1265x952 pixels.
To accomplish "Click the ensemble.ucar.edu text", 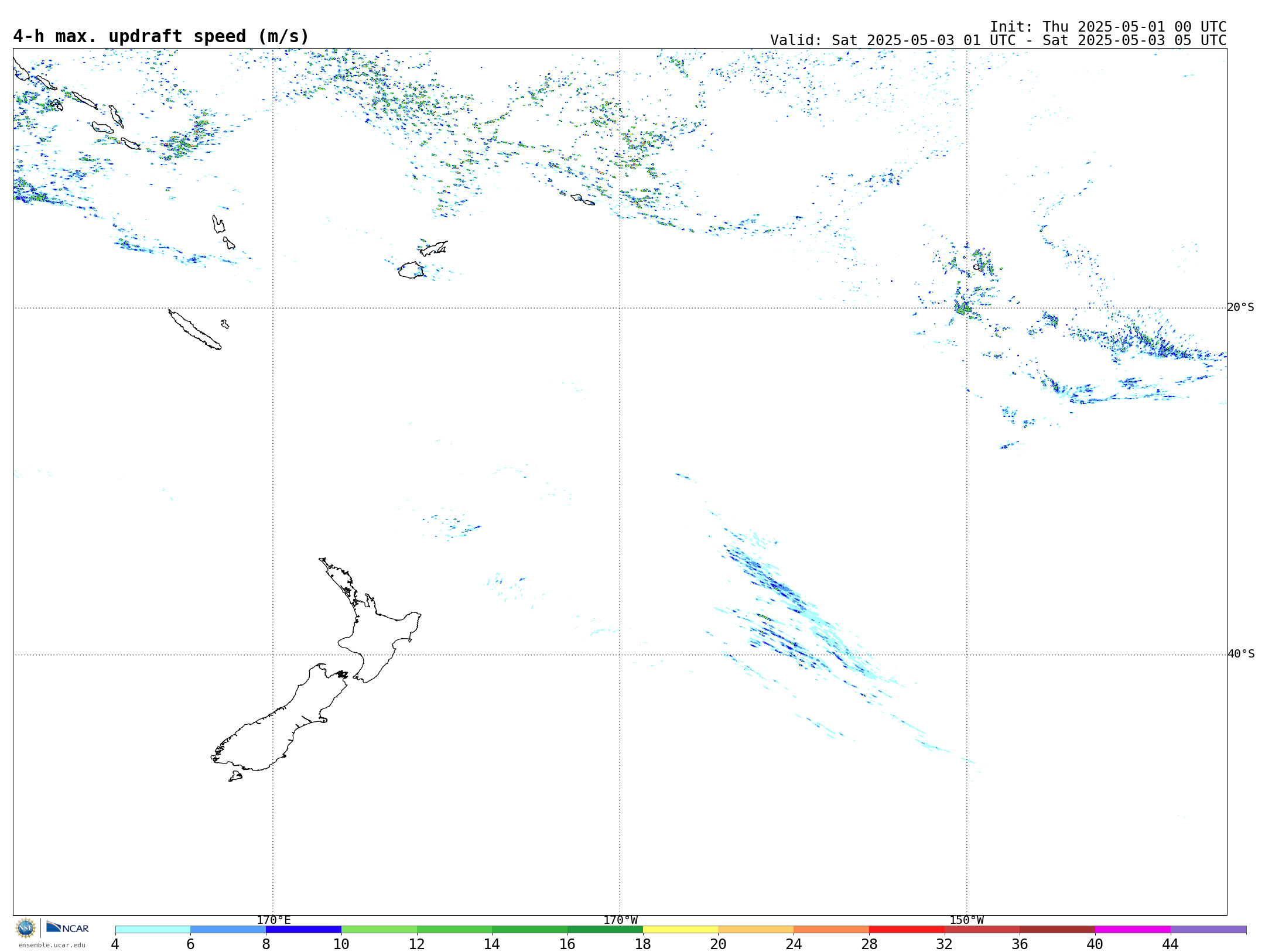I will click(52, 945).
